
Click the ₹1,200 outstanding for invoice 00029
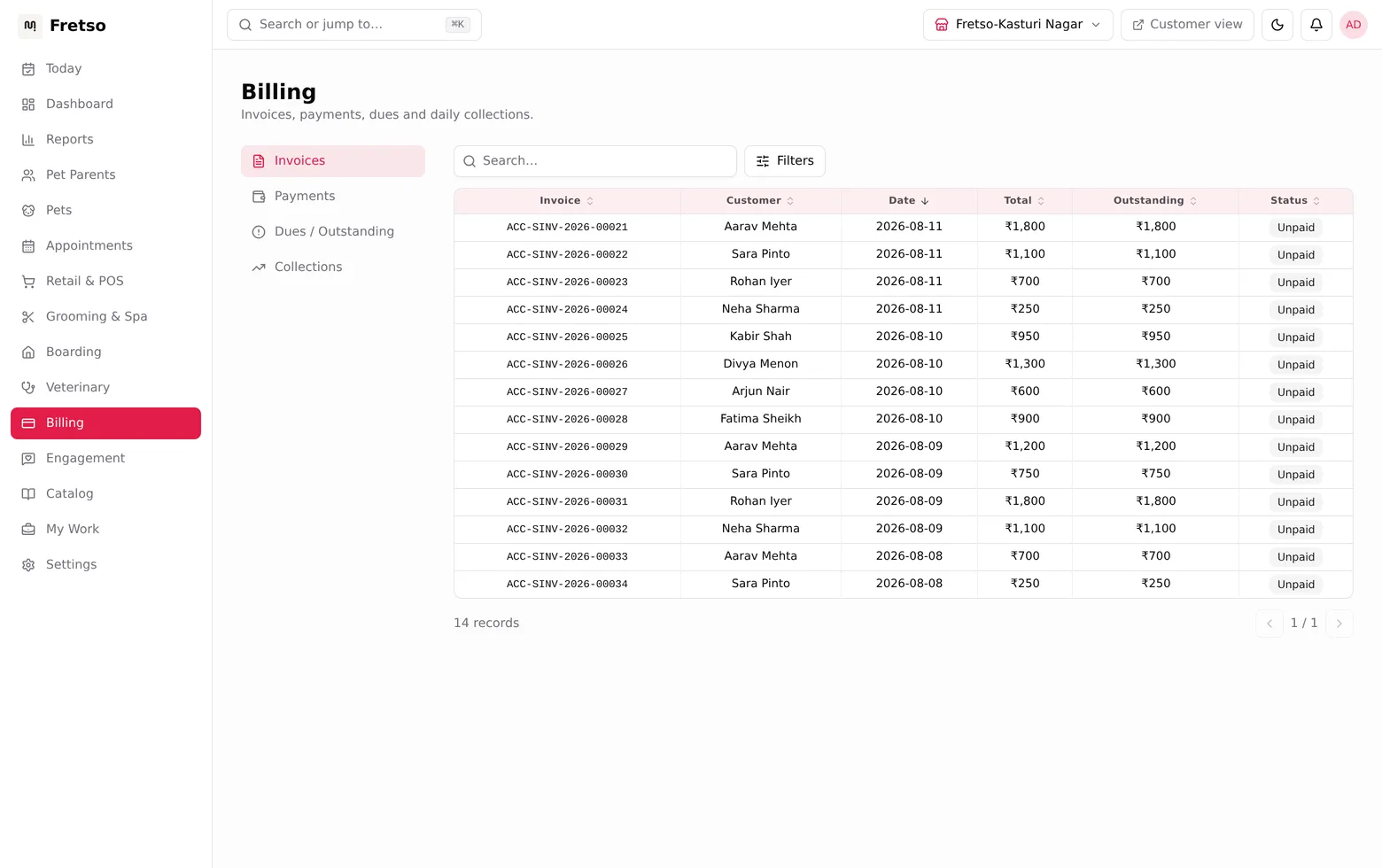pyautogui.click(x=1156, y=446)
